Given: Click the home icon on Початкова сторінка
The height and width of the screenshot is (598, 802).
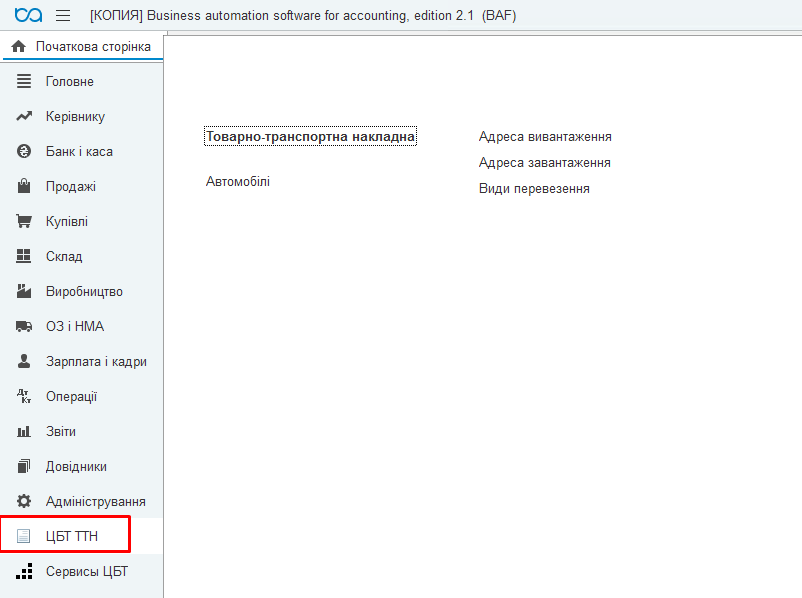Looking at the screenshot, I should tap(18, 47).
